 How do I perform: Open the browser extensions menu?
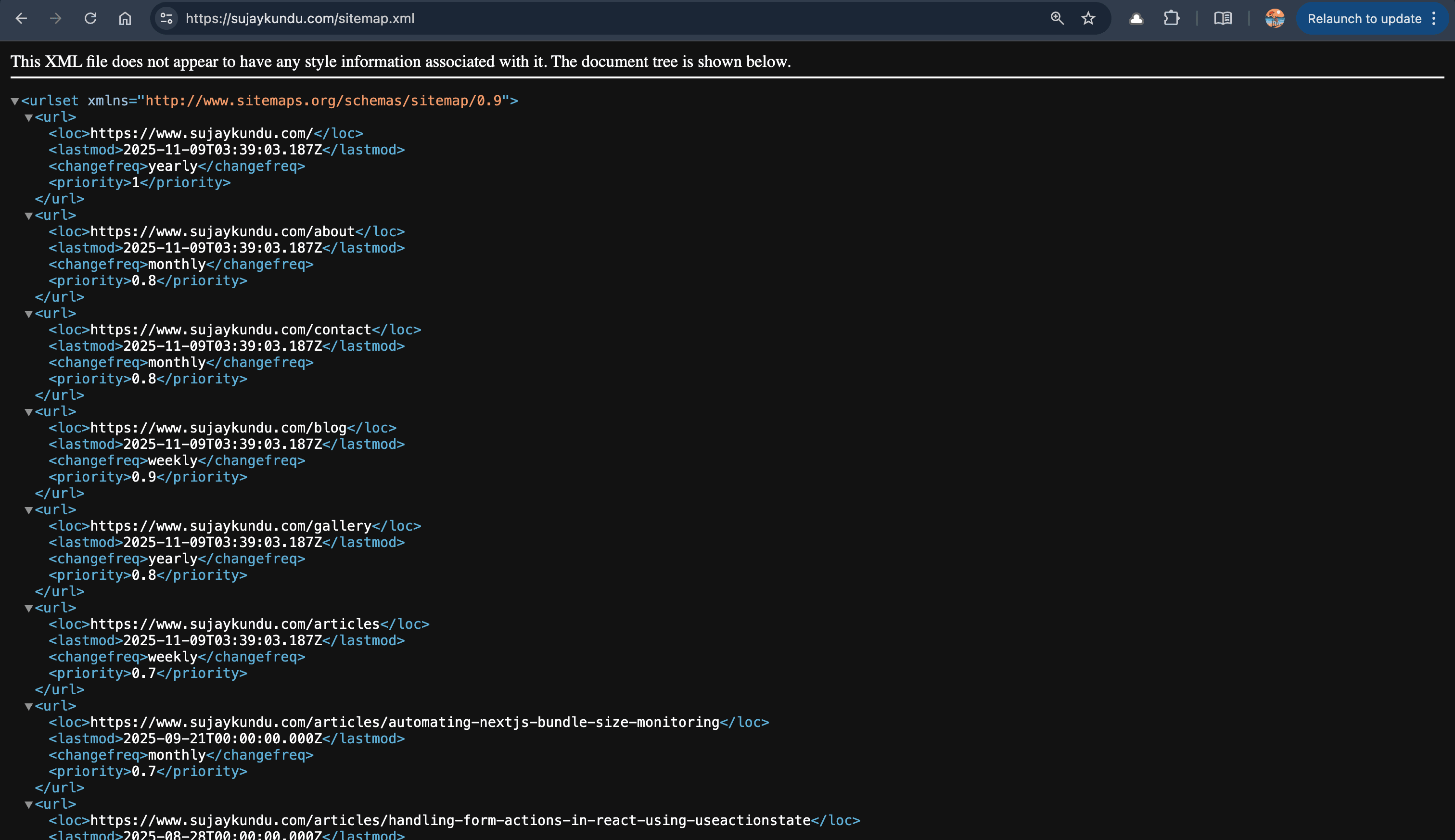pos(1172,18)
